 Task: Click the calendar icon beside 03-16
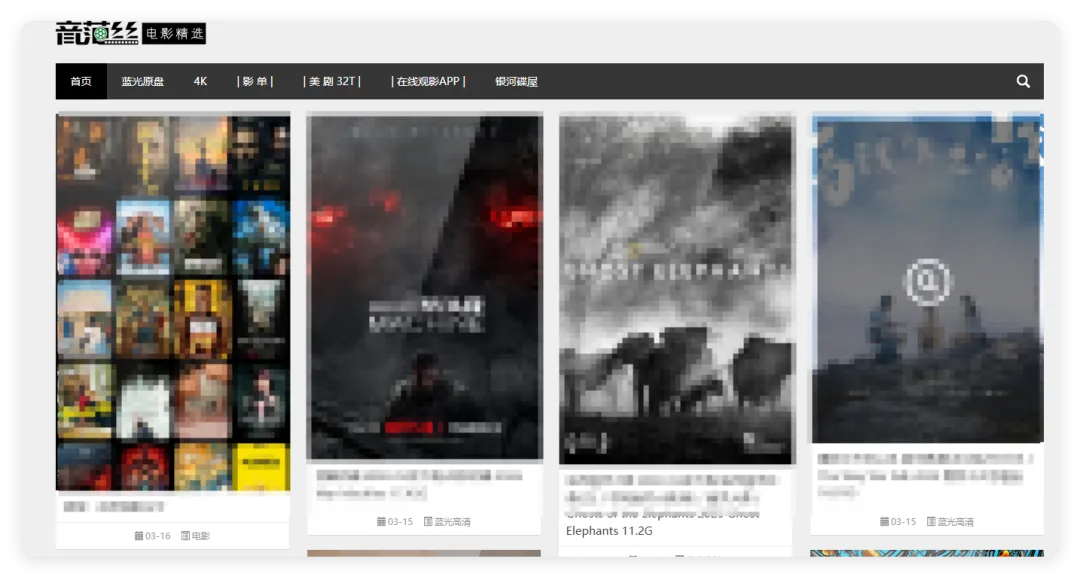point(138,536)
